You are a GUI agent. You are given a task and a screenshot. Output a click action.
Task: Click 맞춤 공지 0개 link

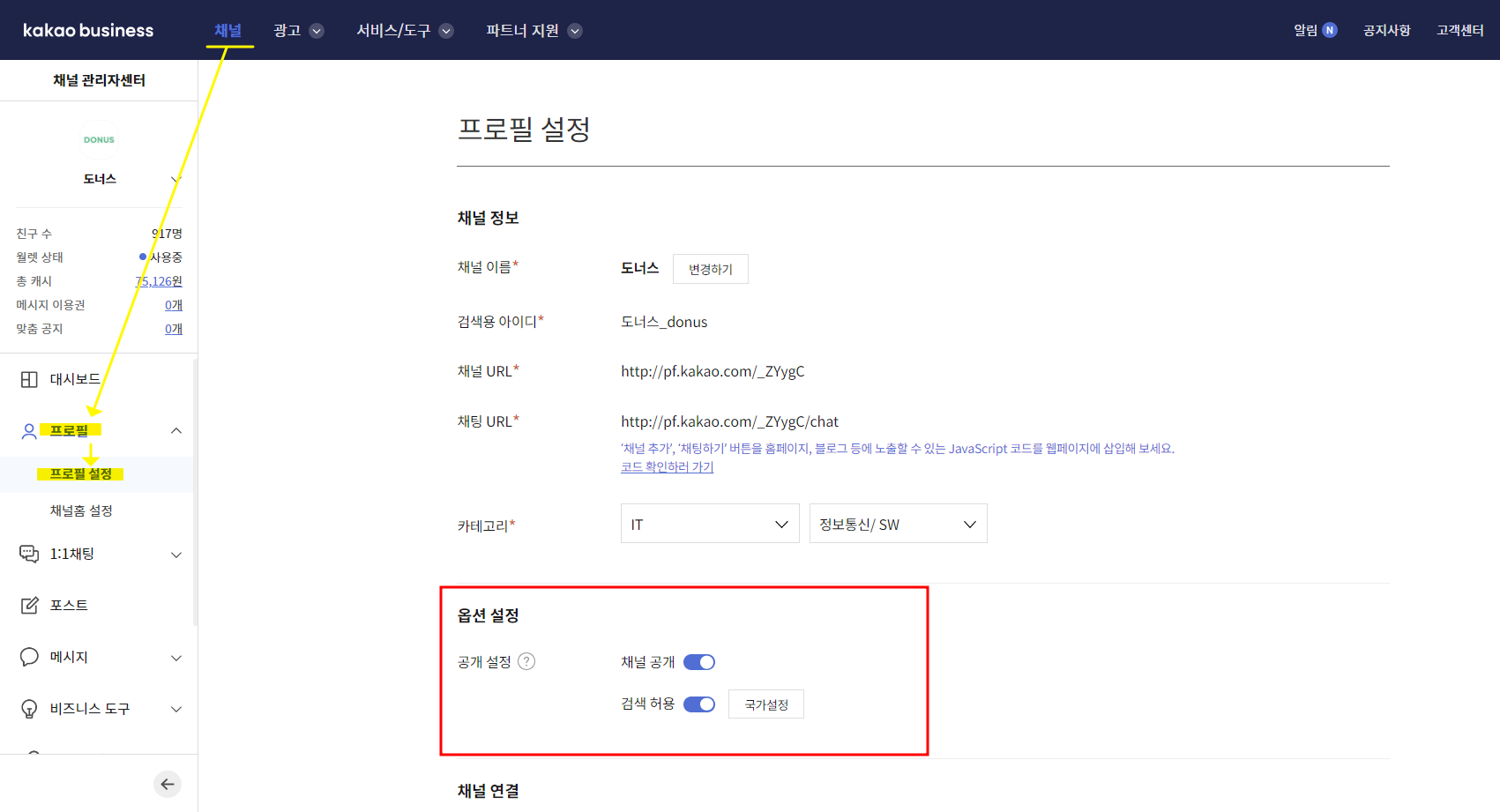tap(174, 329)
